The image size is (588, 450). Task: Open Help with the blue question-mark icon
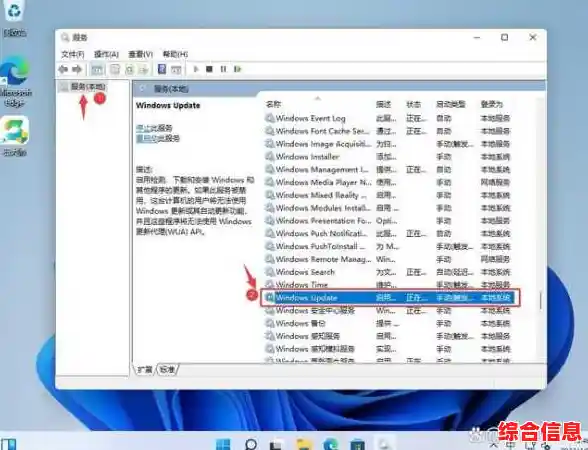[162, 69]
